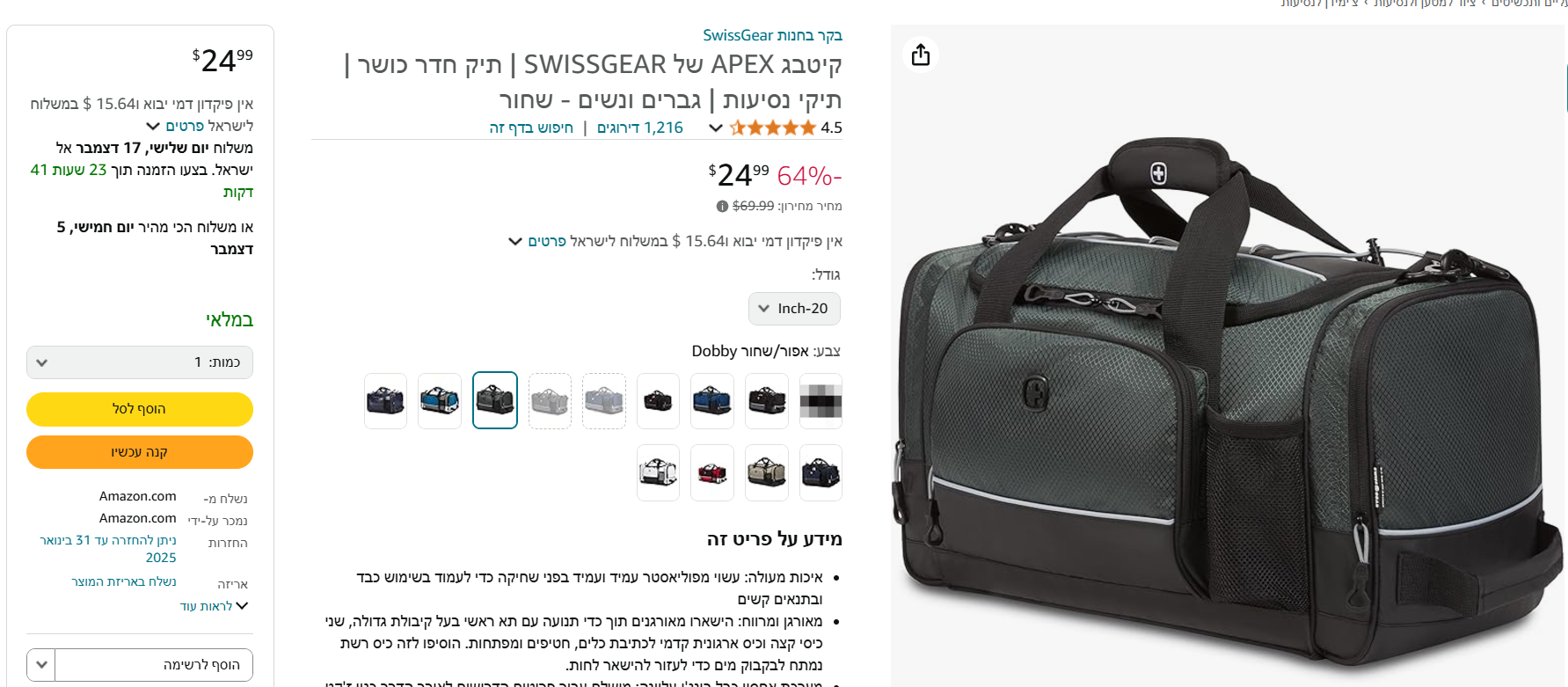Image resolution: width=1568 pixels, height=687 pixels.
Task: Click the yellow Add to Cart button
Action: 140,409
